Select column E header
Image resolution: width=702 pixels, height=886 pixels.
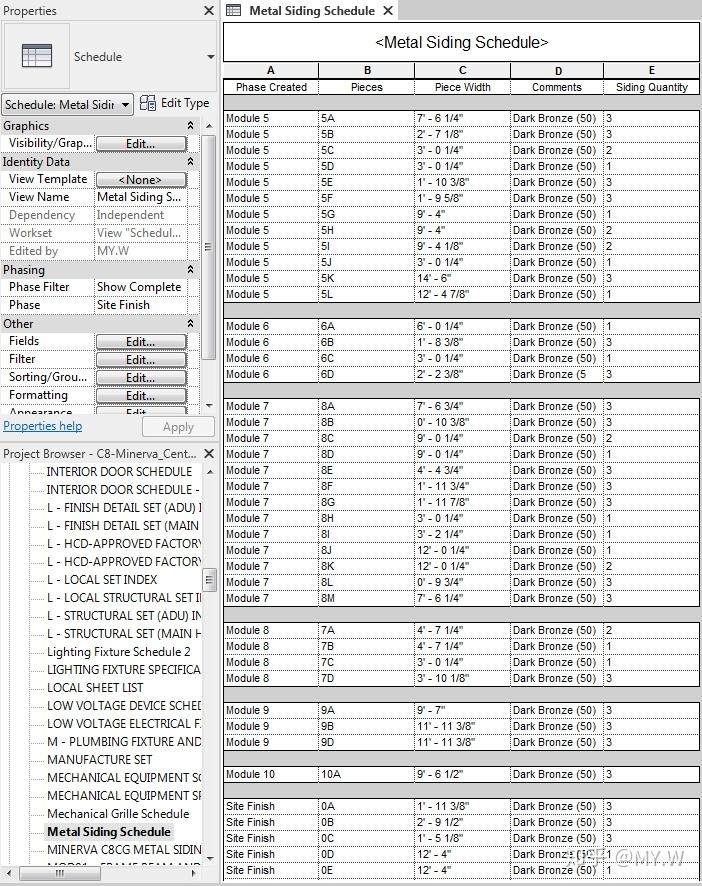652,71
